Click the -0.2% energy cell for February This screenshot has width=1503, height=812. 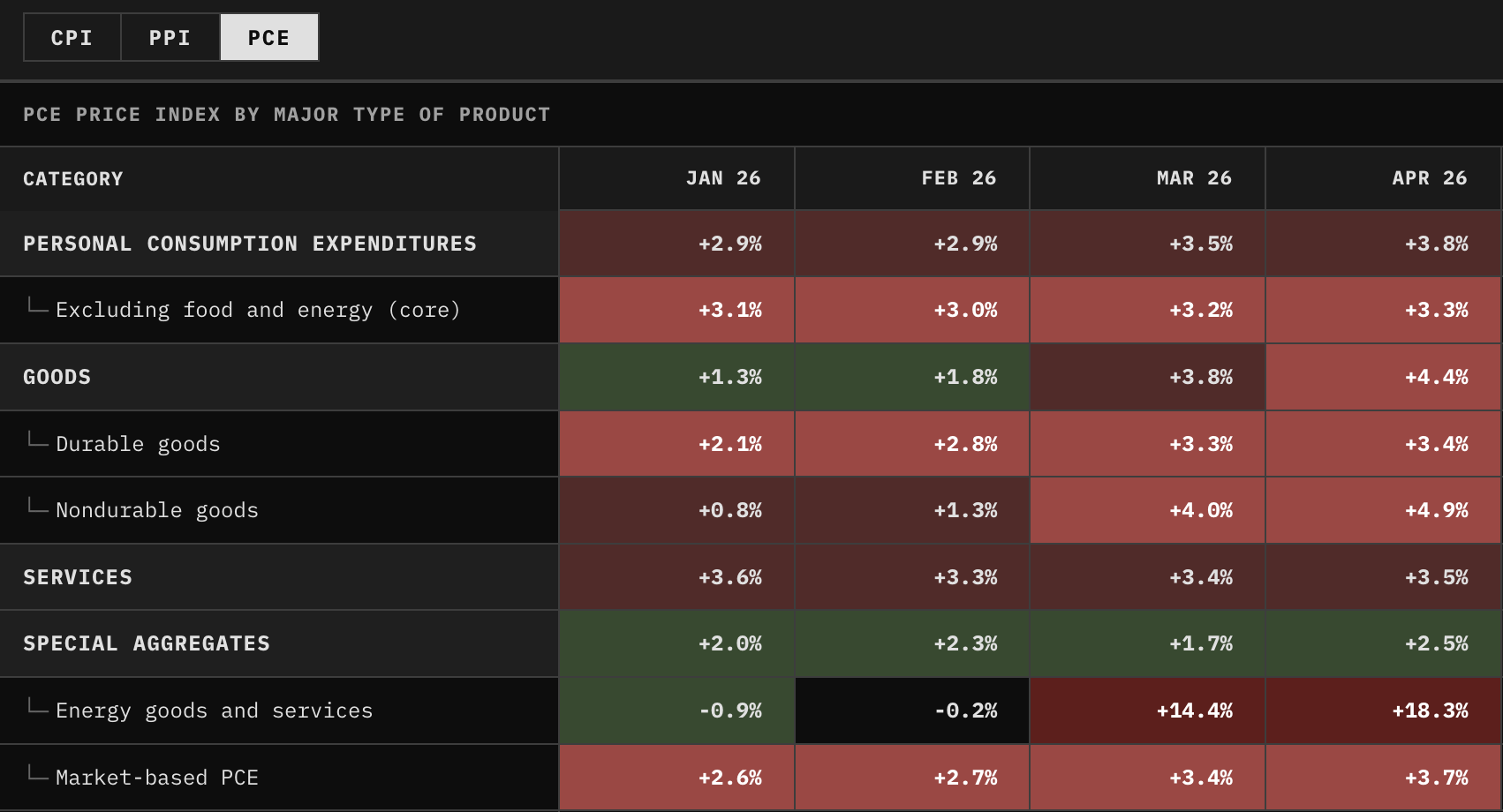coord(912,710)
